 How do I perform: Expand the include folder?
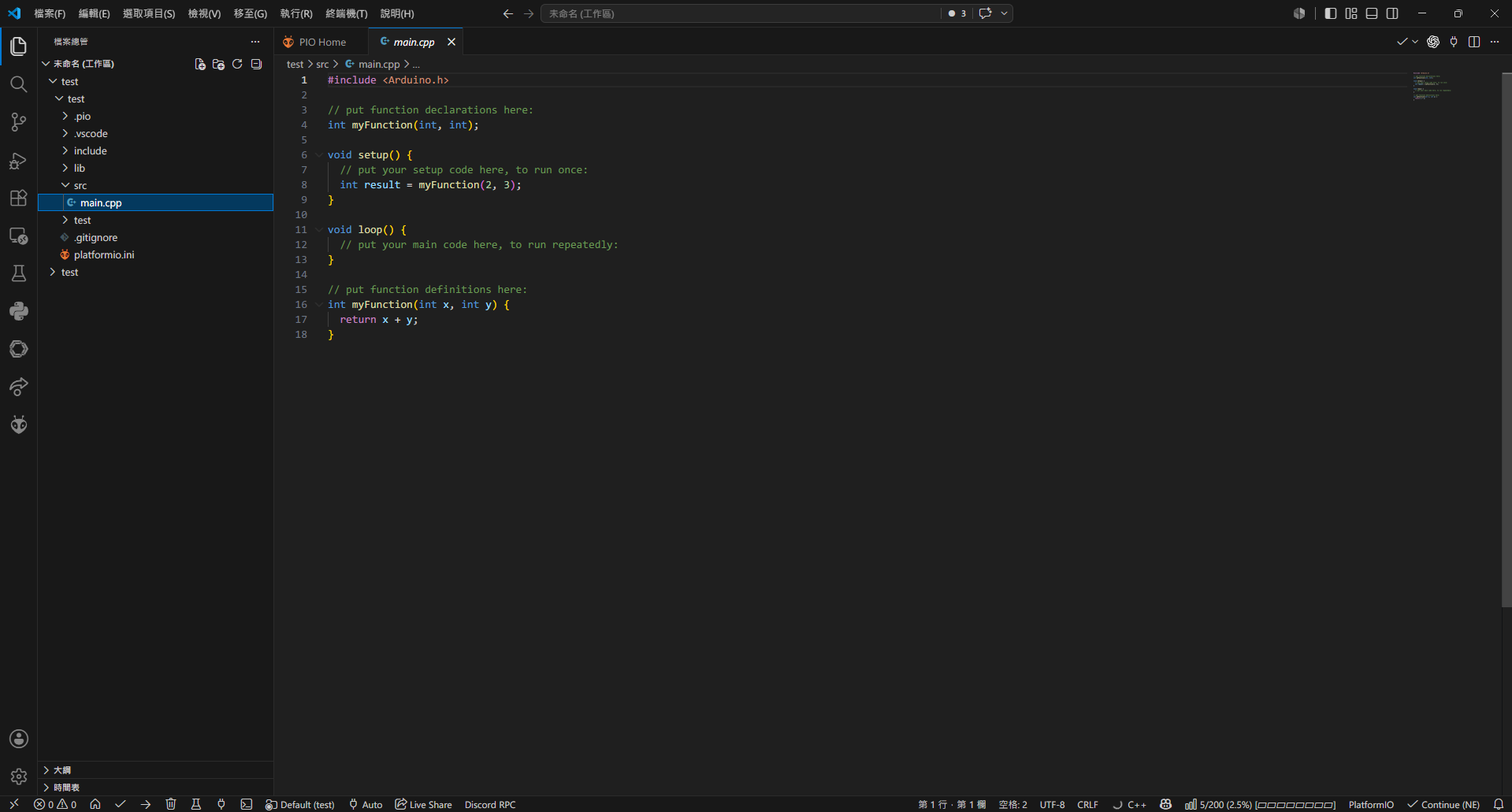click(x=156, y=150)
